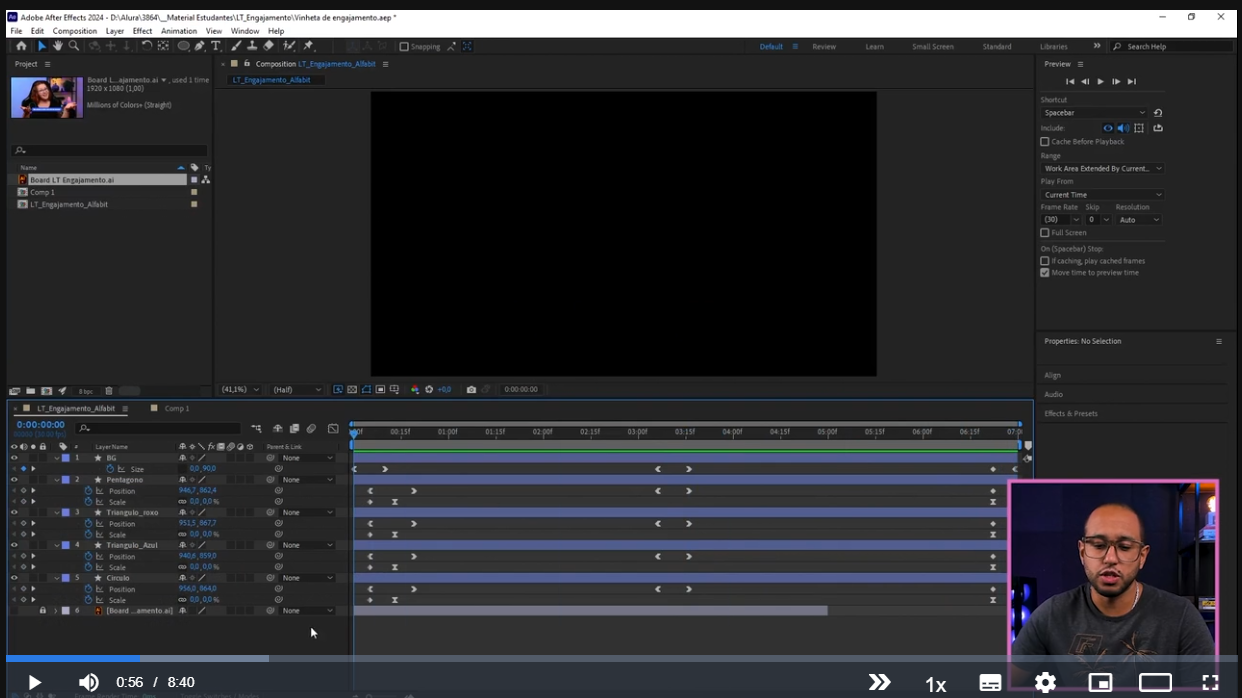Click the Home icon in toolbar
This screenshot has height=698, width=1242.
pyautogui.click(x=21, y=46)
